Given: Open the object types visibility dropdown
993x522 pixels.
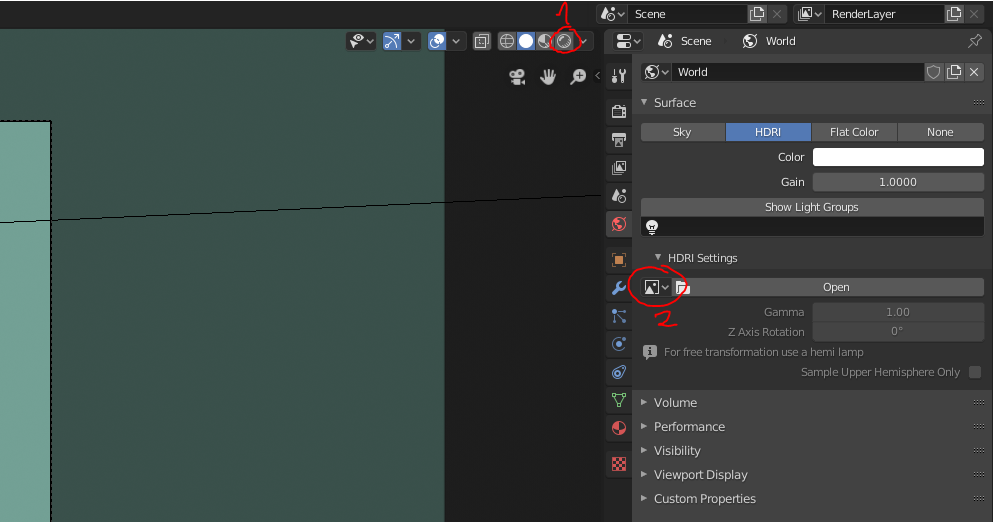Looking at the screenshot, I should point(362,41).
